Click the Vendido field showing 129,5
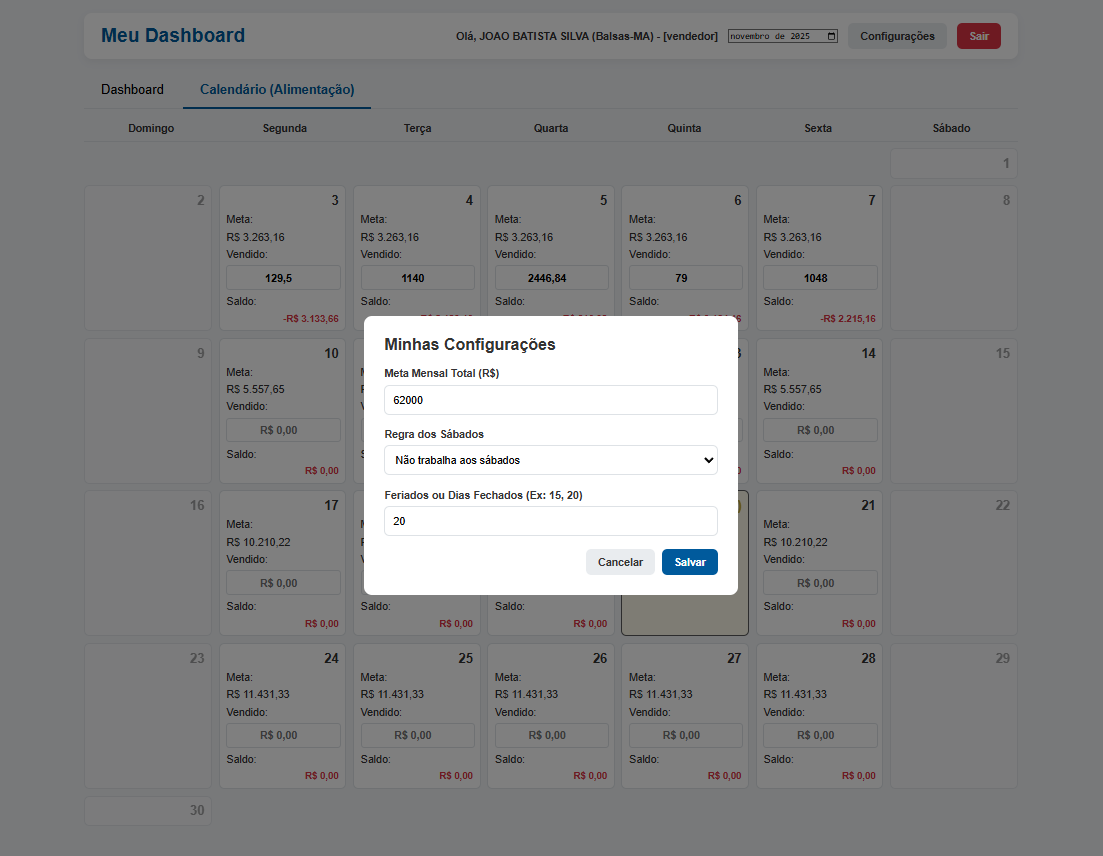Image resolution: width=1103 pixels, height=856 pixels. click(x=283, y=278)
